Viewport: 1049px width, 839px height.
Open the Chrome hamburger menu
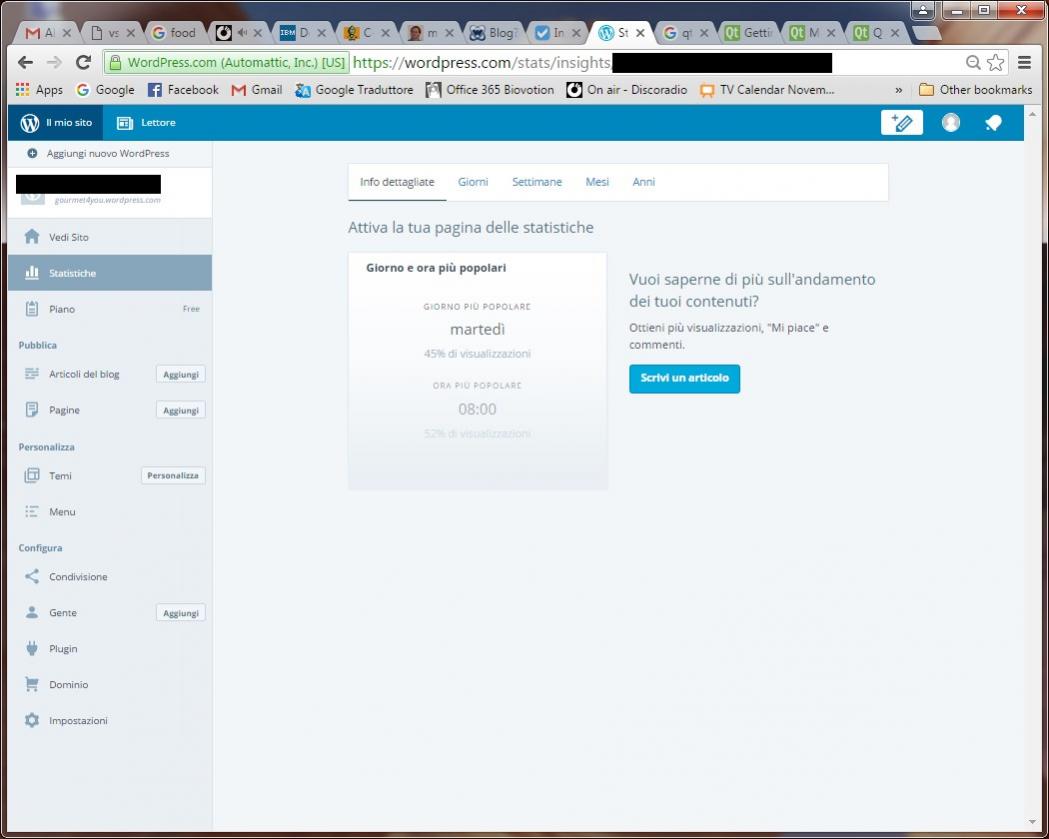pyautogui.click(x=1024, y=62)
